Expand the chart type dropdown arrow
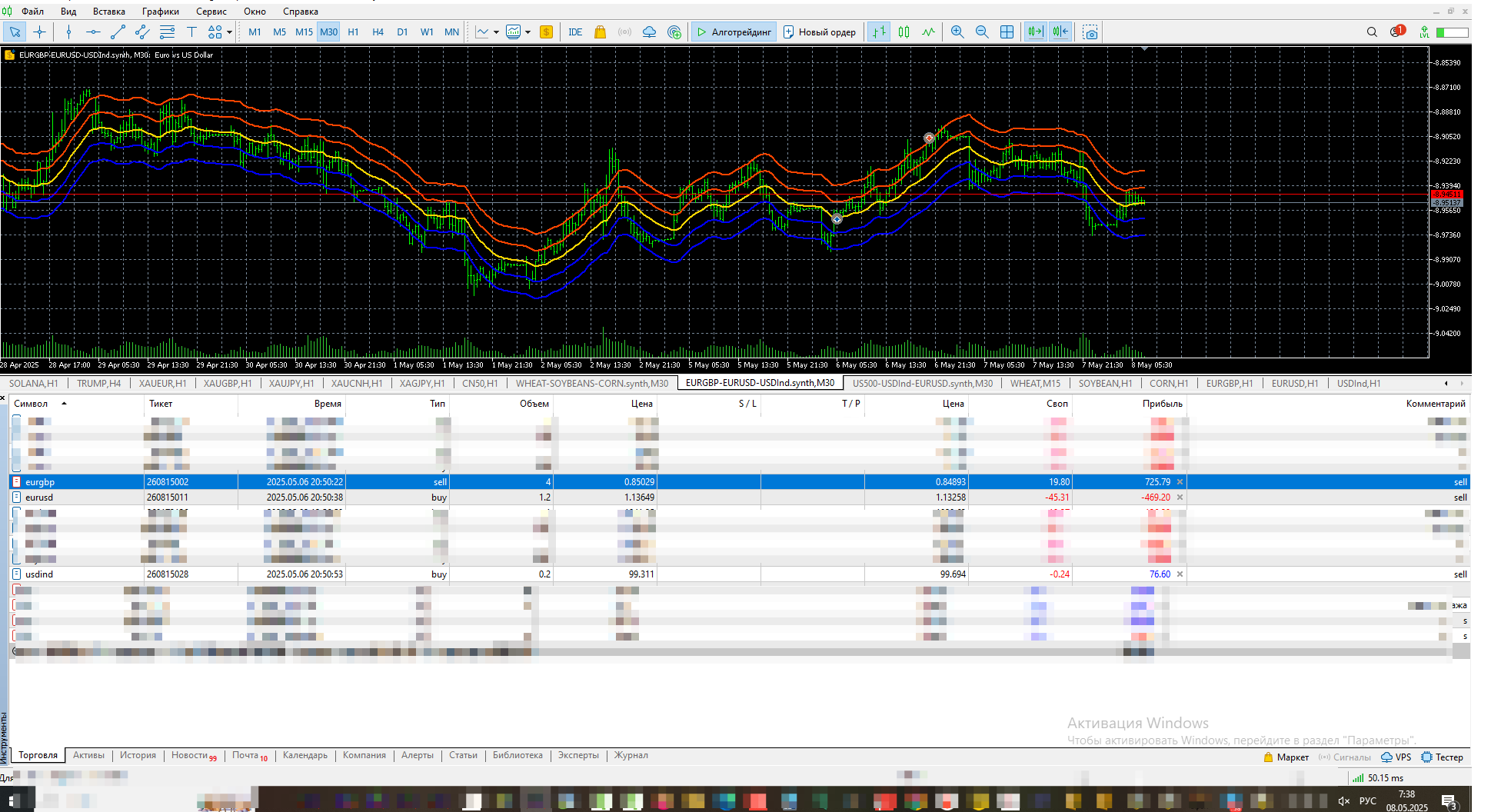Viewport: 1491px width, 812px height. pos(496,32)
